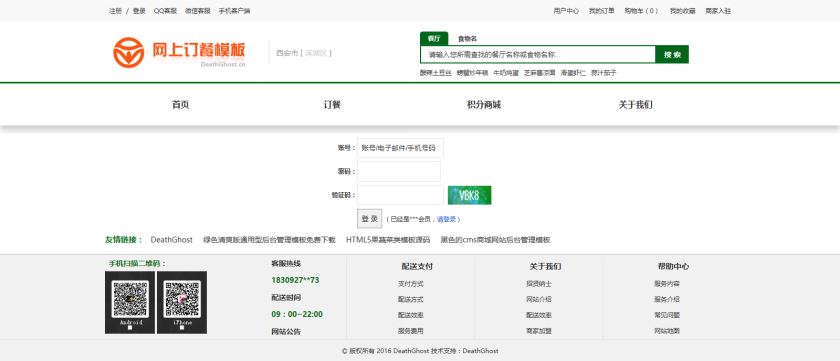
Task: Click the DeathGhost friendly link
Action: (x=171, y=240)
